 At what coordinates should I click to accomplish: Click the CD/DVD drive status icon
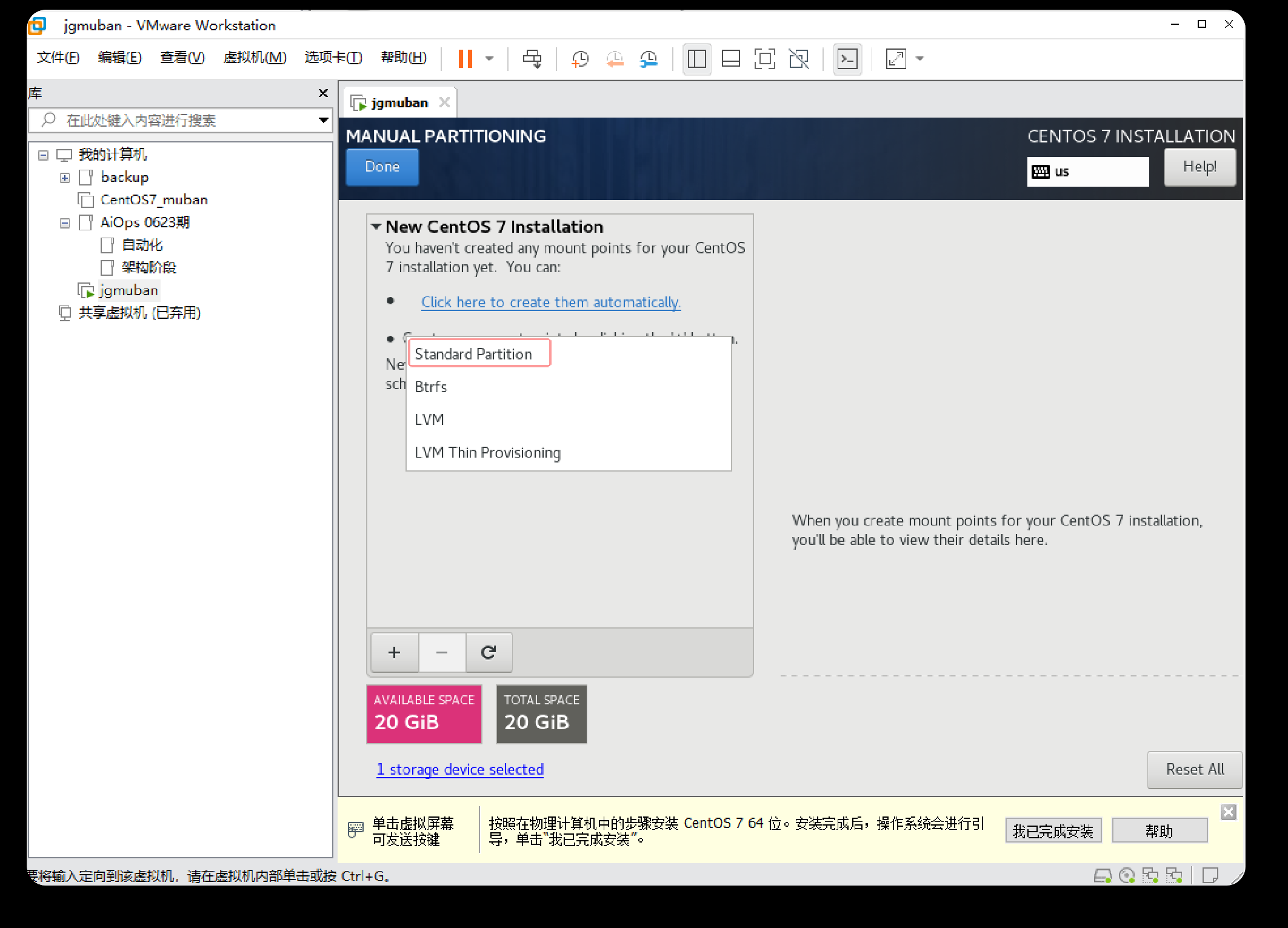1127,876
